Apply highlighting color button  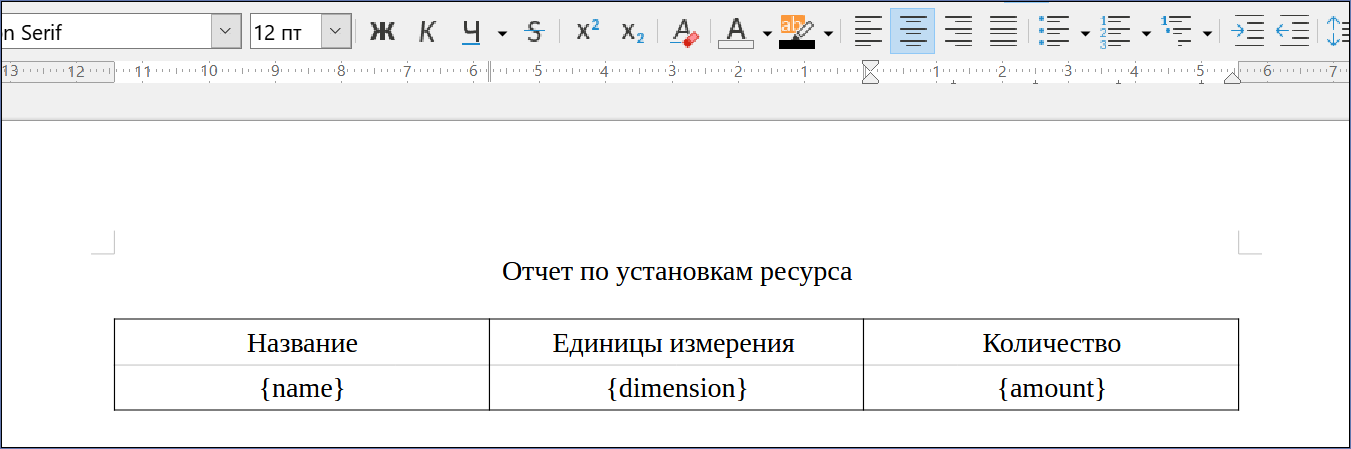click(797, 32)
